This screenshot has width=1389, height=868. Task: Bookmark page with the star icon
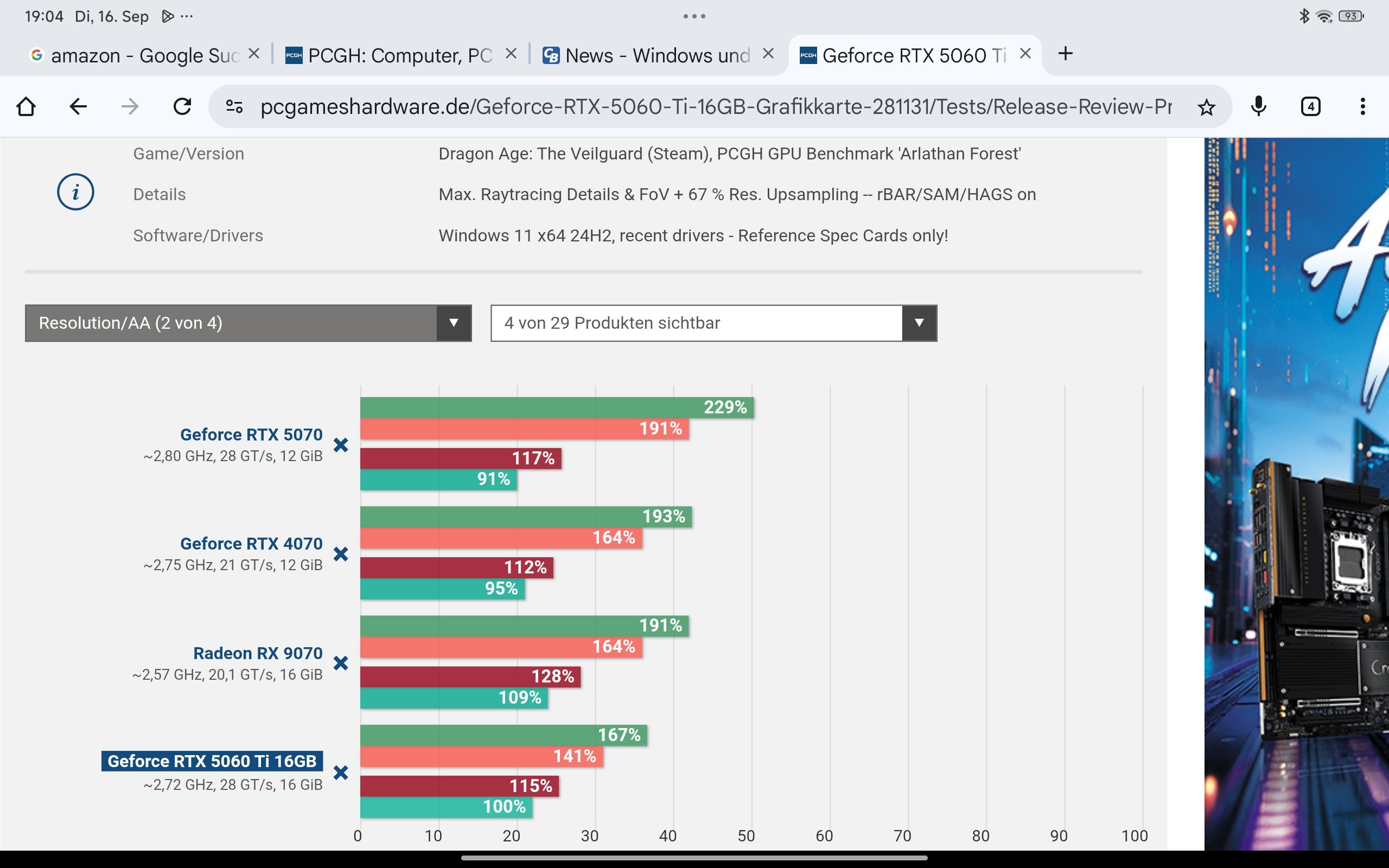tap(1206, 107)
